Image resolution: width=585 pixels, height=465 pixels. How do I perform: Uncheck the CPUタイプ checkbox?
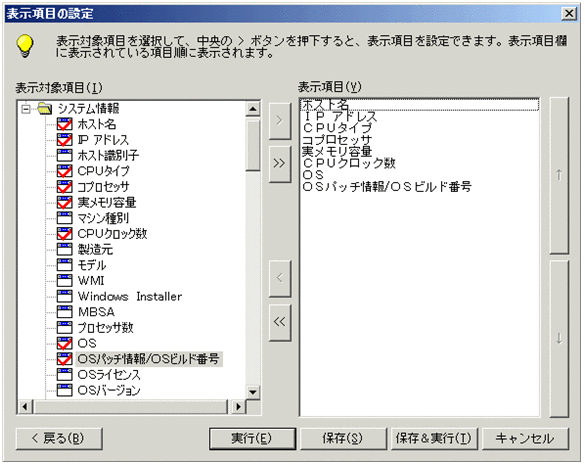(65, 171)
